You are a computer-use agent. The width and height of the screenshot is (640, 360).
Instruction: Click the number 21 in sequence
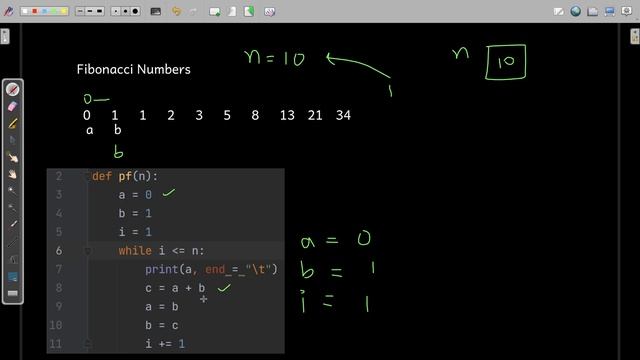point(315,116)
